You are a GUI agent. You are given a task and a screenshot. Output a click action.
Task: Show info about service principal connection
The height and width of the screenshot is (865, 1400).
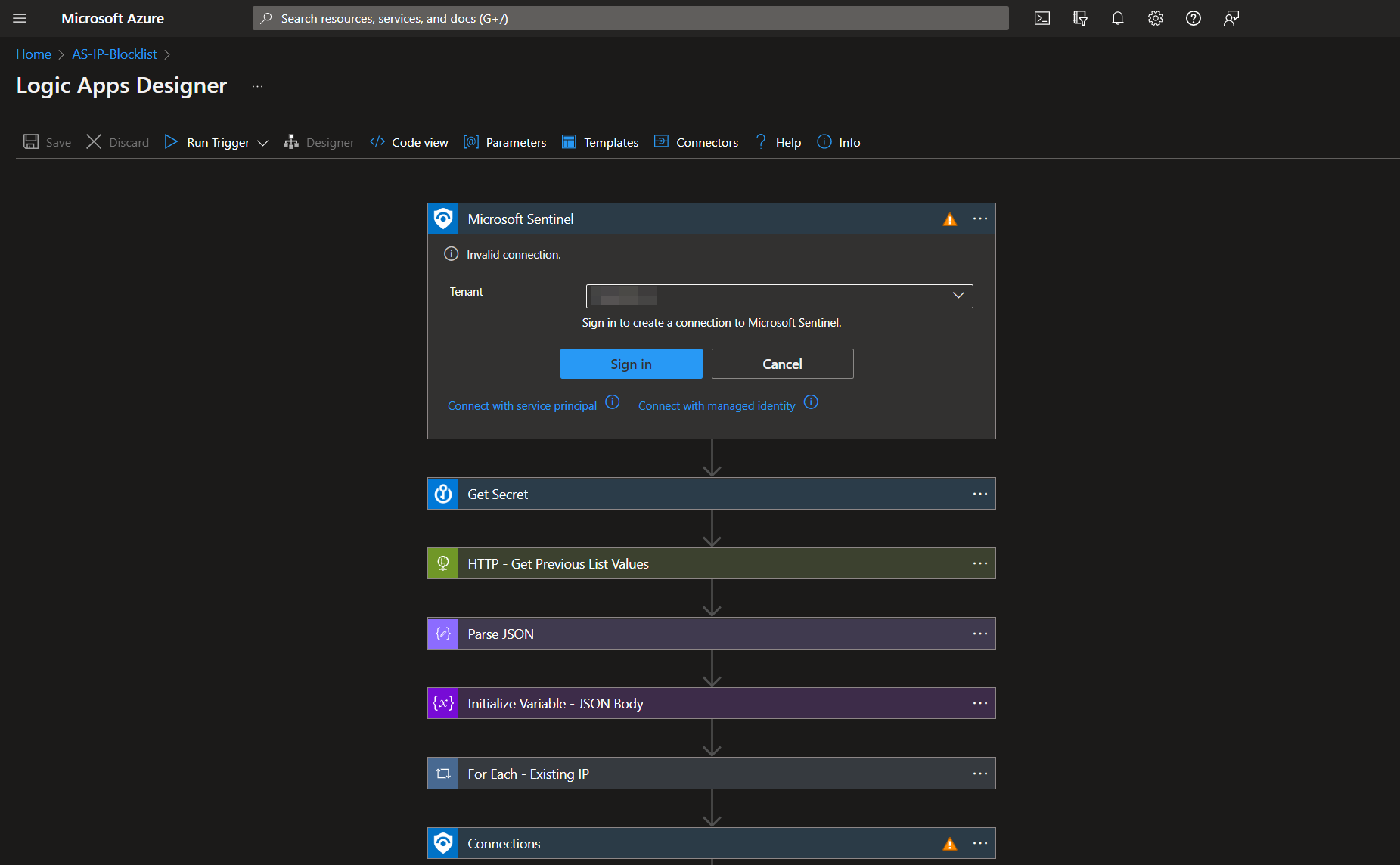[613, 402]
